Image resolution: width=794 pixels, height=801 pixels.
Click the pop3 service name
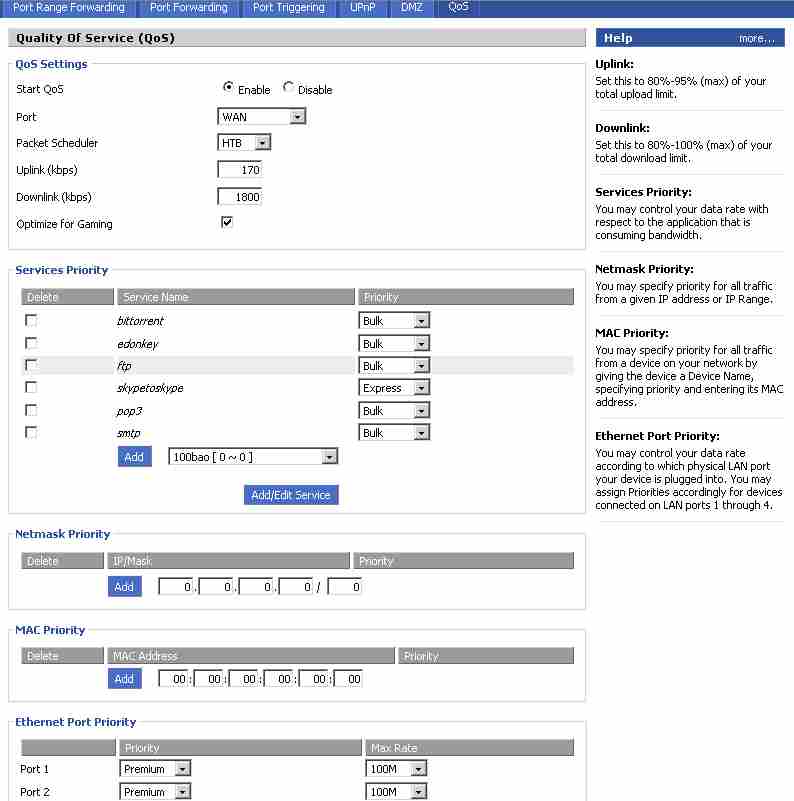click(129, 411)
